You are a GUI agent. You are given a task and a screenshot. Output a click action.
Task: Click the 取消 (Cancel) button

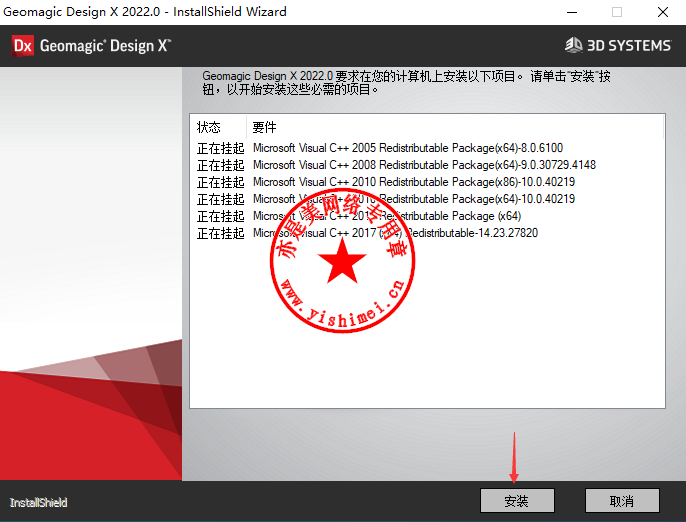click(622, 501)
